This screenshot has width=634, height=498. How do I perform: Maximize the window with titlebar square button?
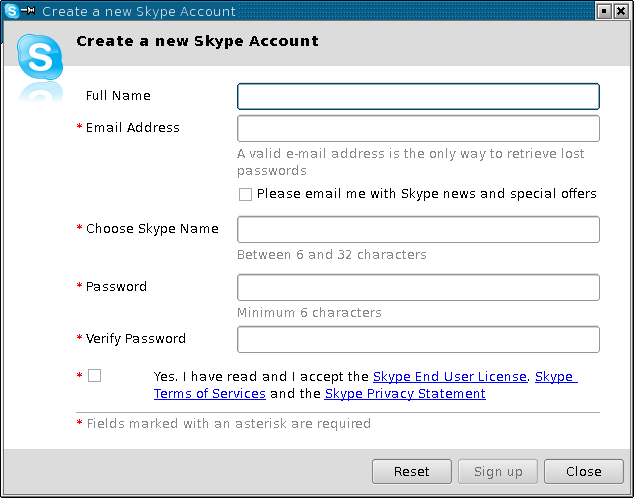coord(604,11)
